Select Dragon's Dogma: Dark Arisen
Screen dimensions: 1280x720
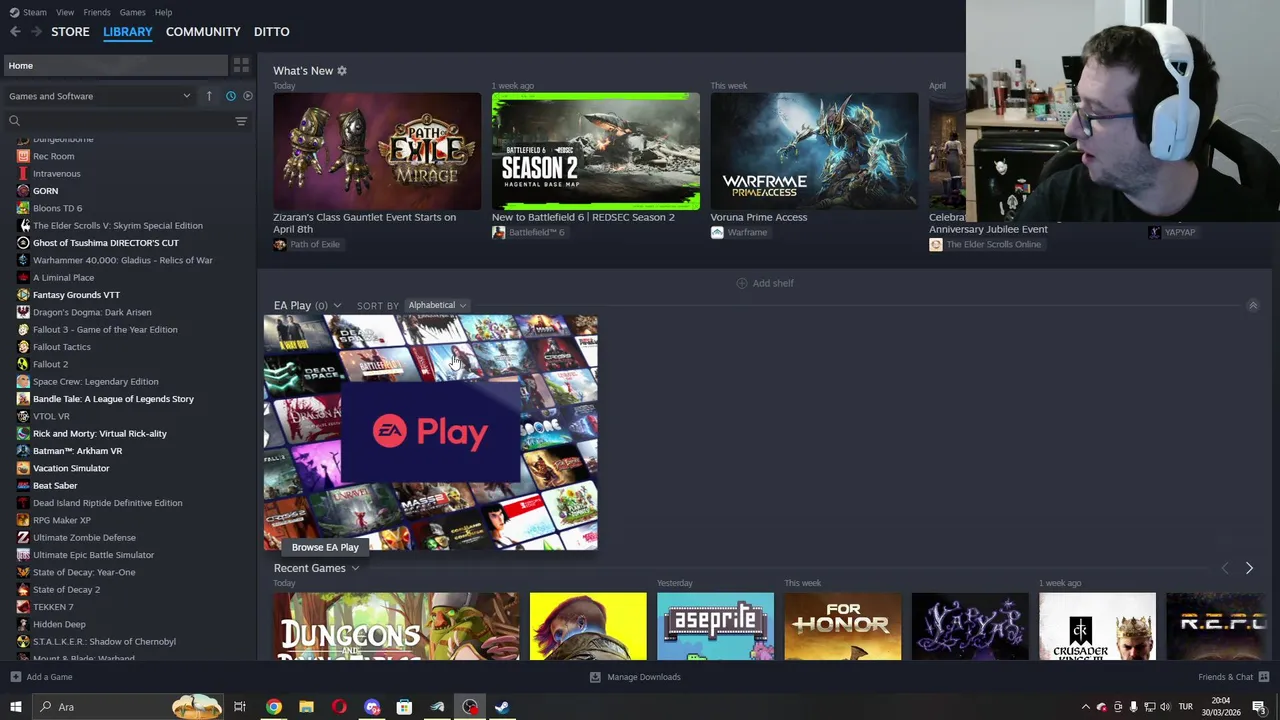pos(92,312)
